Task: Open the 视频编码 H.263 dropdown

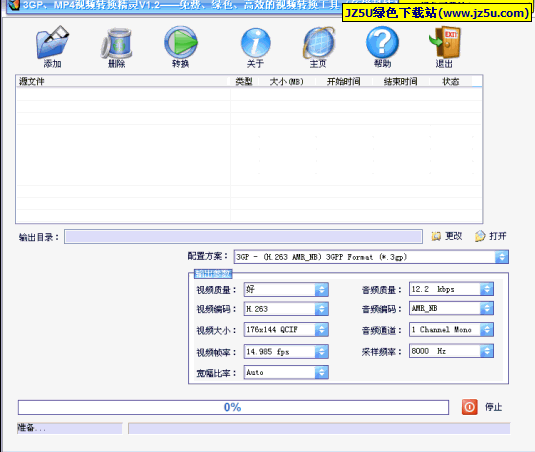Action: [321, 309]
